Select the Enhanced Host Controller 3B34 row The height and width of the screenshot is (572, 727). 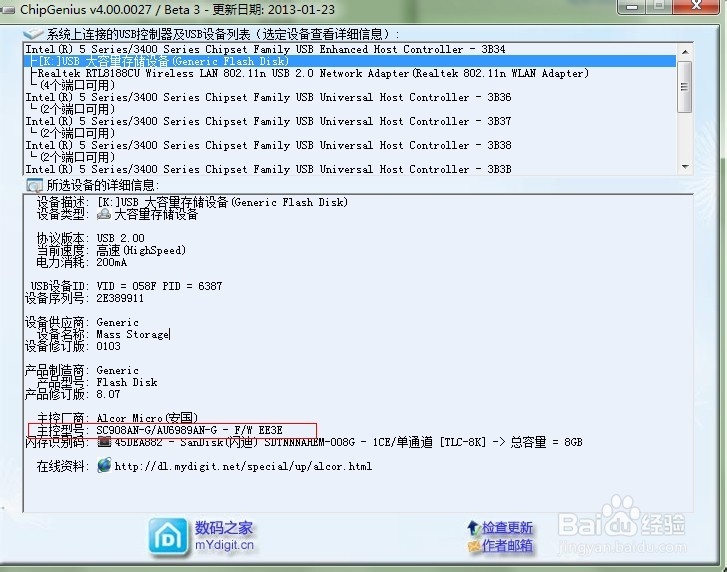pos(350,49)
